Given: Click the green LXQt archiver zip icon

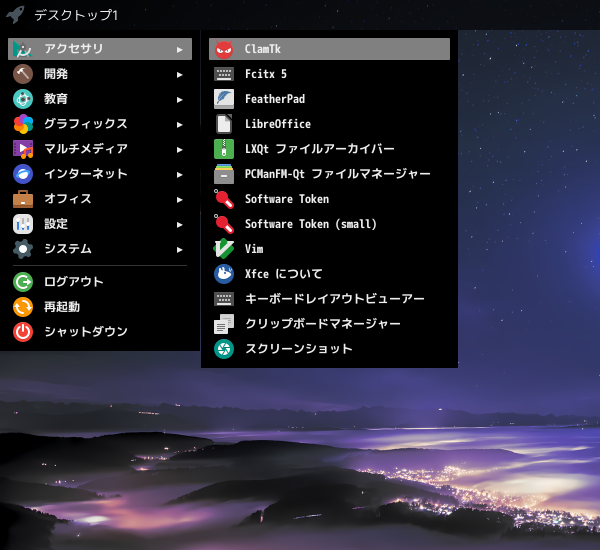Looking at the screenshot, I should pyautogui.click(x=224, y=149).
